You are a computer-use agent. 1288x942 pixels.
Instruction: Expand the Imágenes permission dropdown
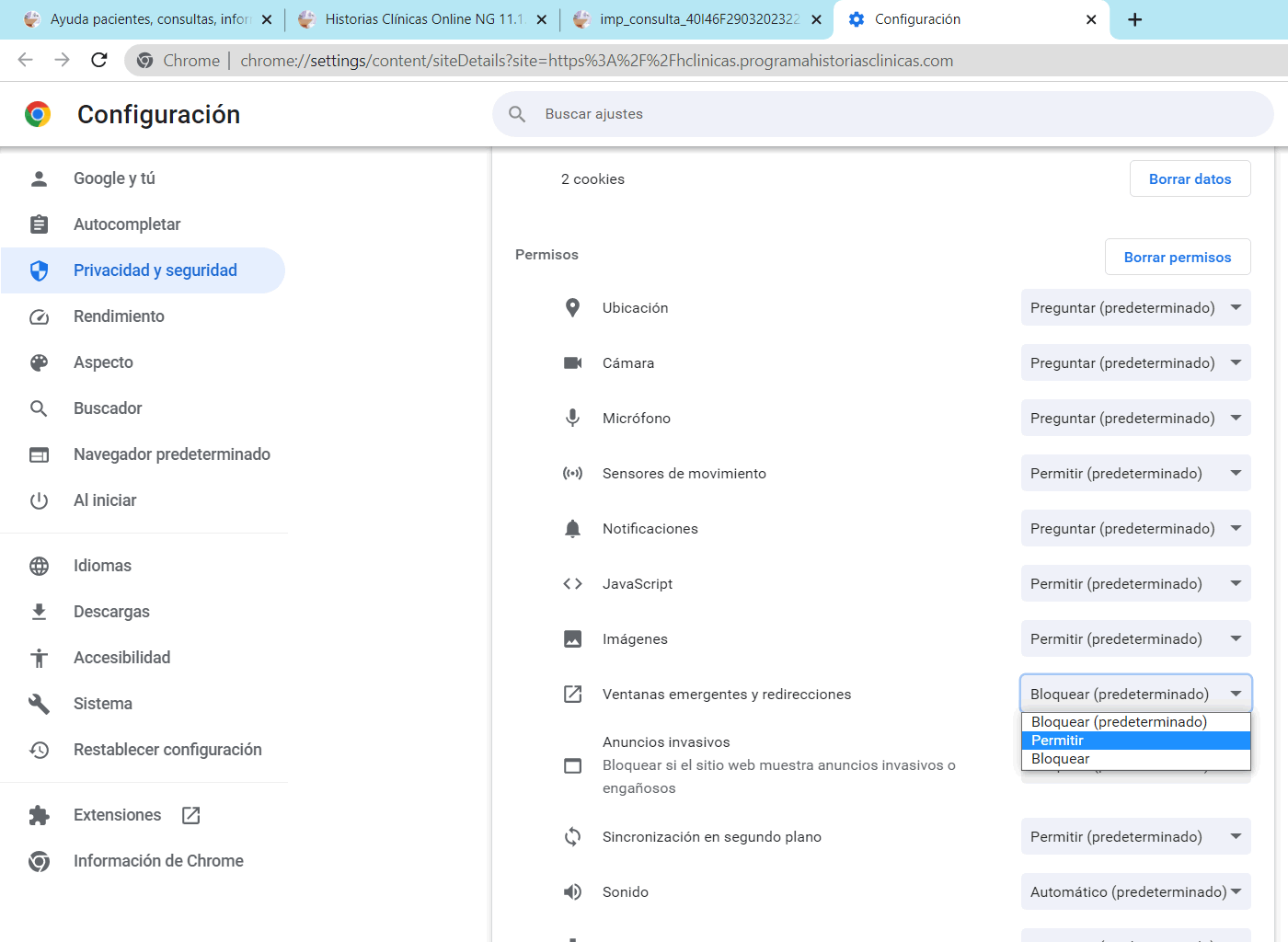1135,638
